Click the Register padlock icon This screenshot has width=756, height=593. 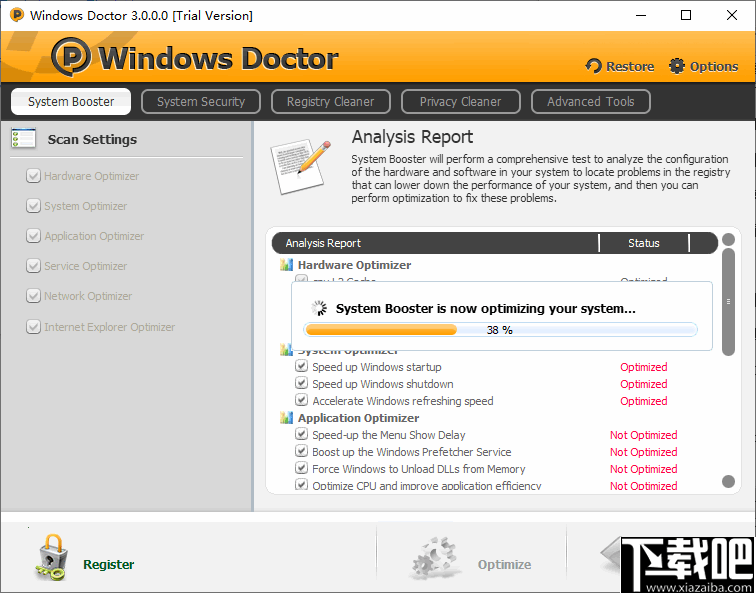[x=51, y=557]
